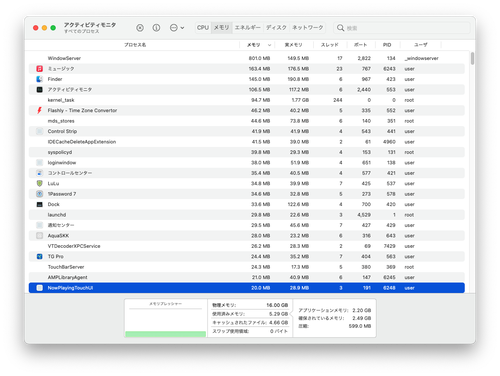Click the 物理メモリ 16.00 GB entry
This screenshot has width=500, height=376.
point(250,305)
